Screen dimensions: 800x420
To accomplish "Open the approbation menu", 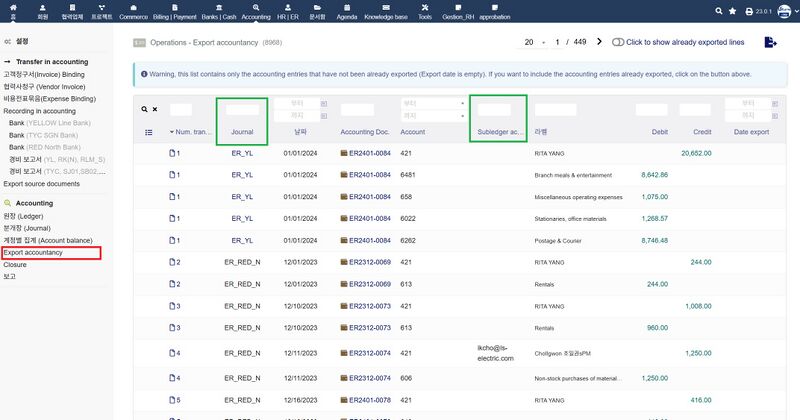I will click(494, 11).
